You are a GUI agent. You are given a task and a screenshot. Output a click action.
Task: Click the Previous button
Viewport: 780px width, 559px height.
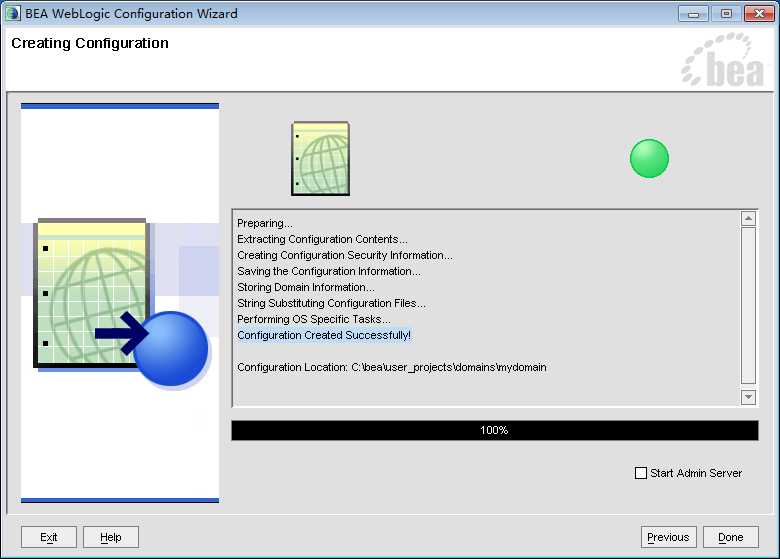click(x=668, y=537)
